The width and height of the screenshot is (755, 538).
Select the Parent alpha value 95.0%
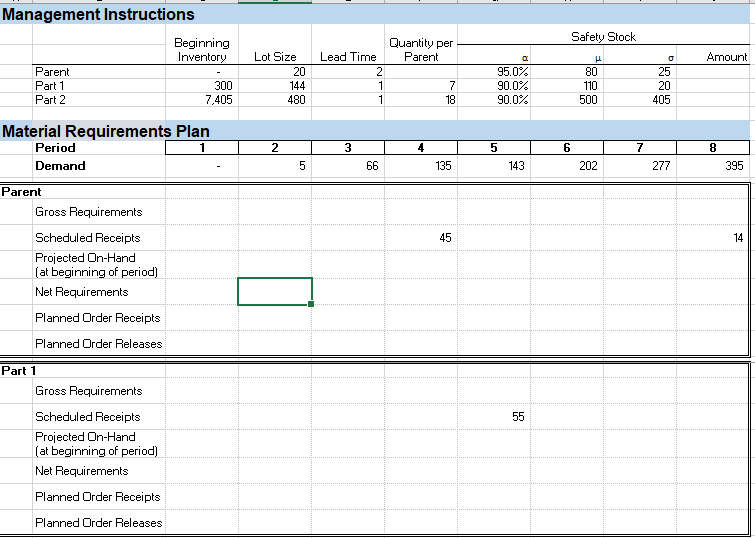coord(512,72)
